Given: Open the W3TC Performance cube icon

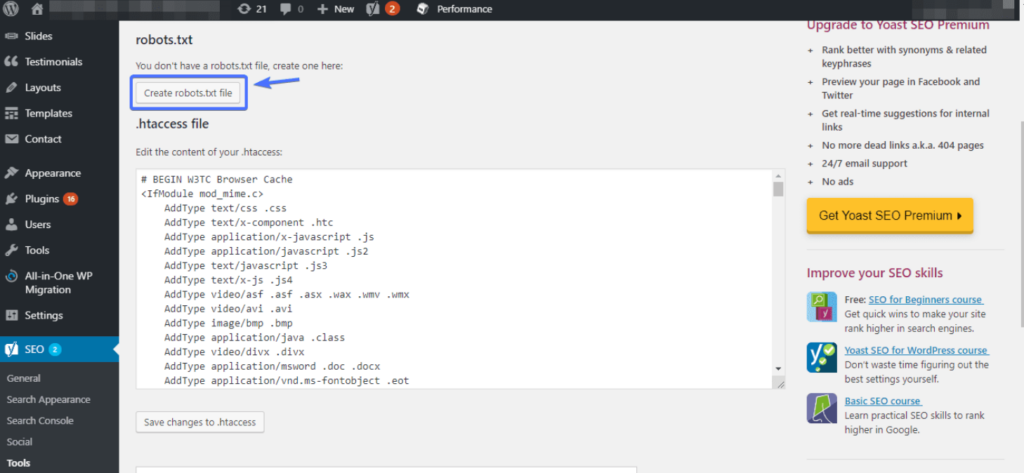Looking at the screenshot, I should click(x=423, y=9).
